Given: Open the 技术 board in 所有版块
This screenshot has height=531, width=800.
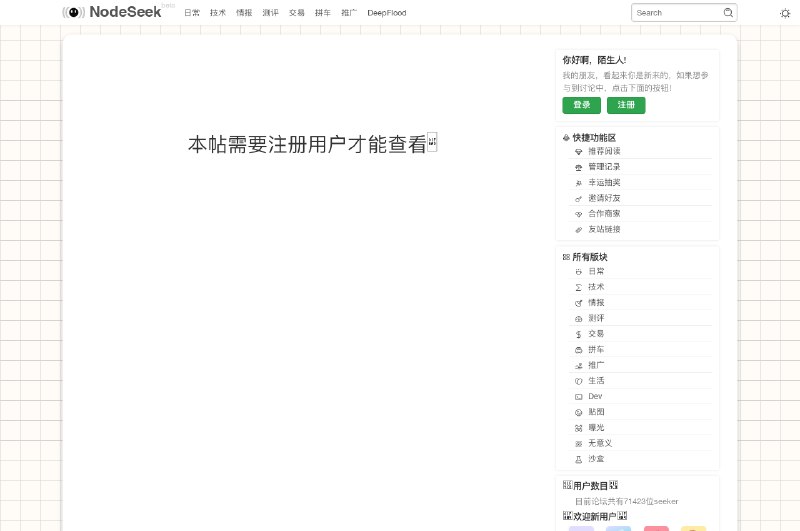Looking at the screenshot, I should coord(596,287).
